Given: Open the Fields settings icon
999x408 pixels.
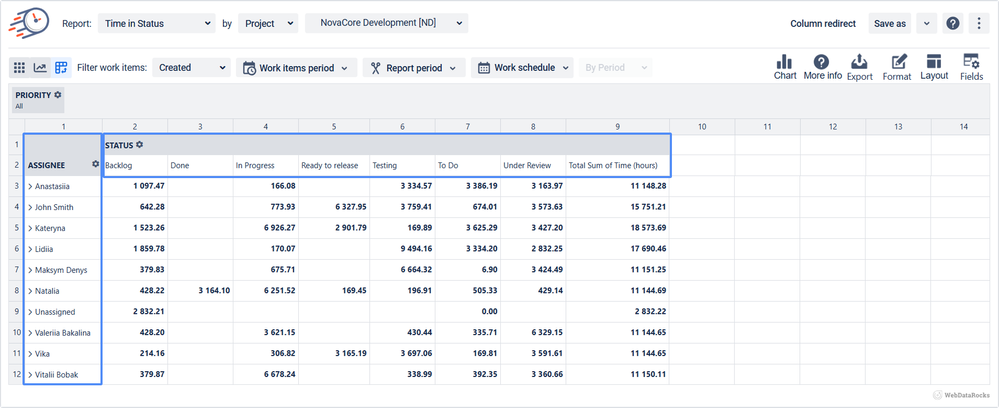Looking at the screenshot, I should (971, 67).
